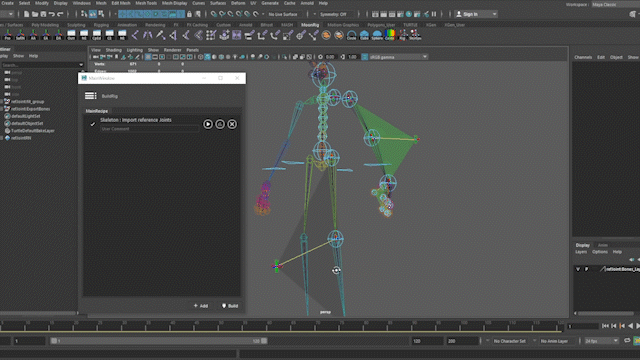
Task: Click the Redo arrow icon
Action: point(60,14)
